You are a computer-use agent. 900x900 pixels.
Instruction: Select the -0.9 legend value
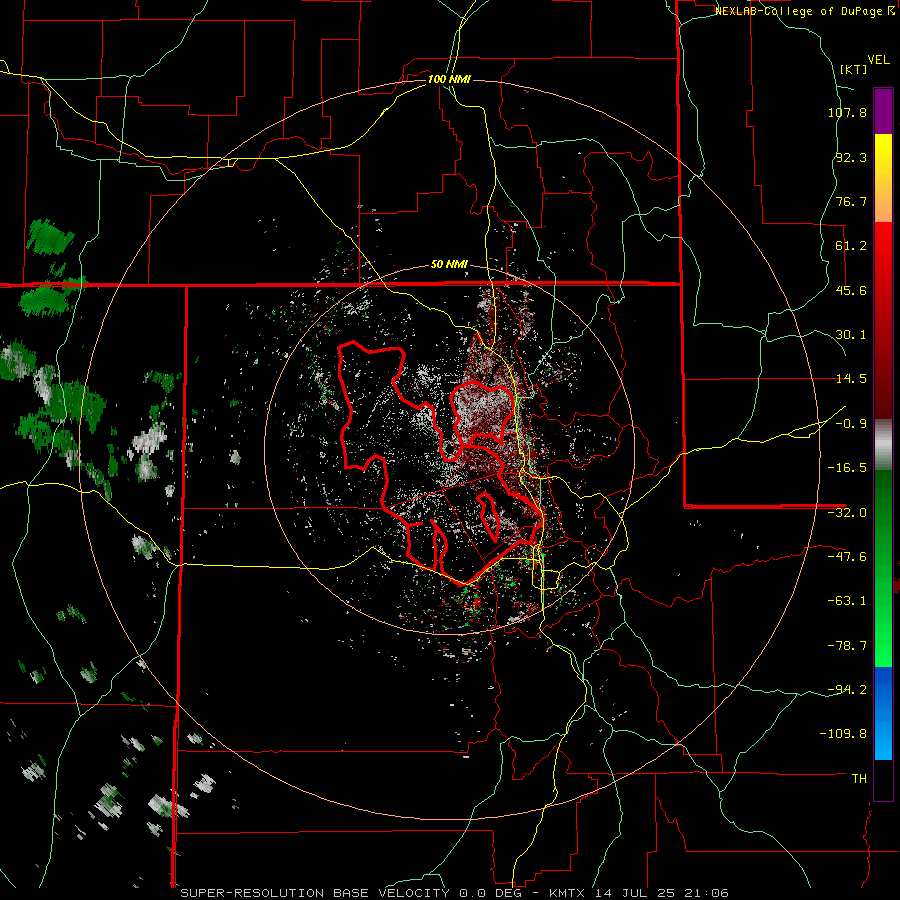pyautogui.click(x=851, y=424)
